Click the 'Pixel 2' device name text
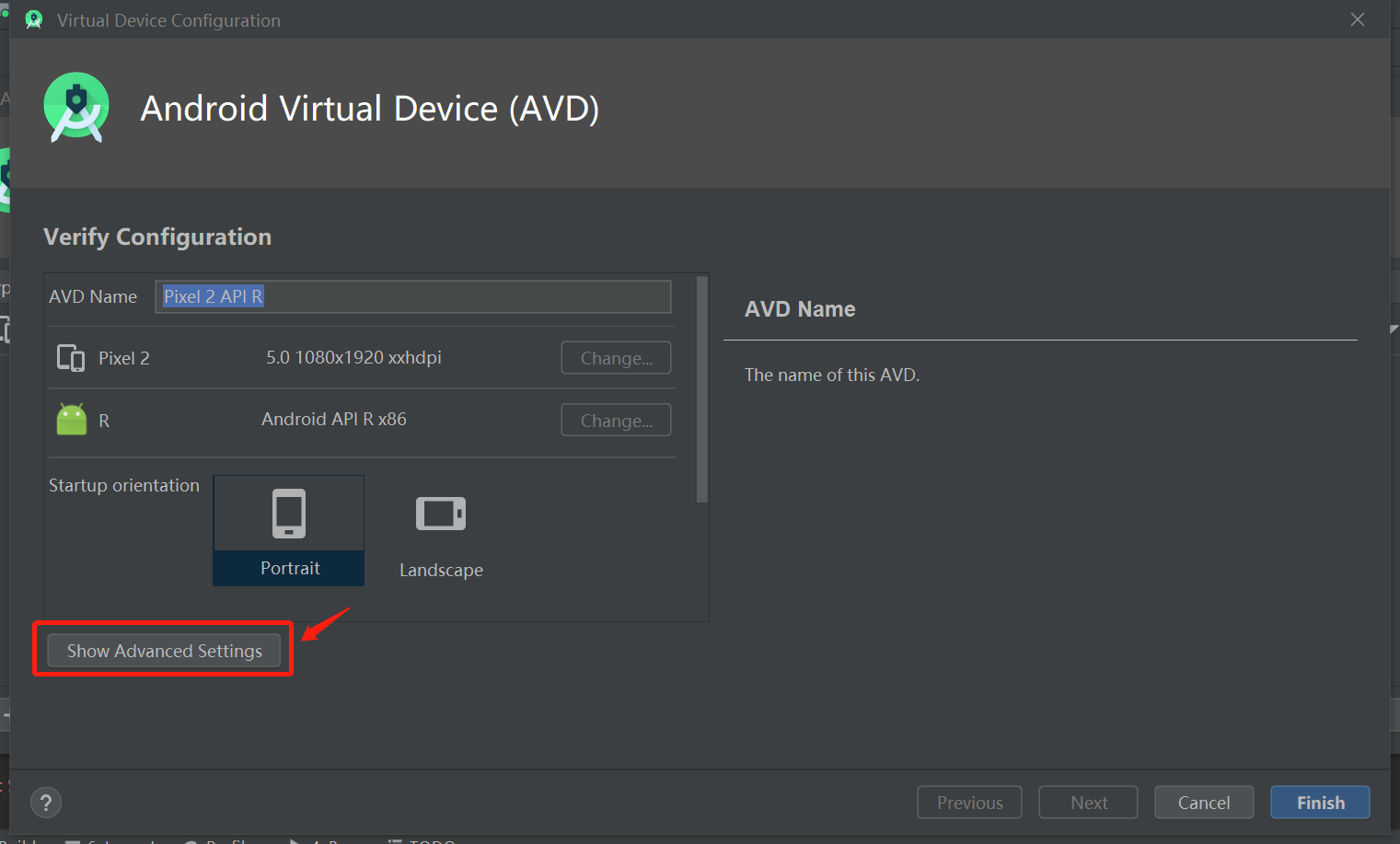The image size is (1400, 844). 124,358
